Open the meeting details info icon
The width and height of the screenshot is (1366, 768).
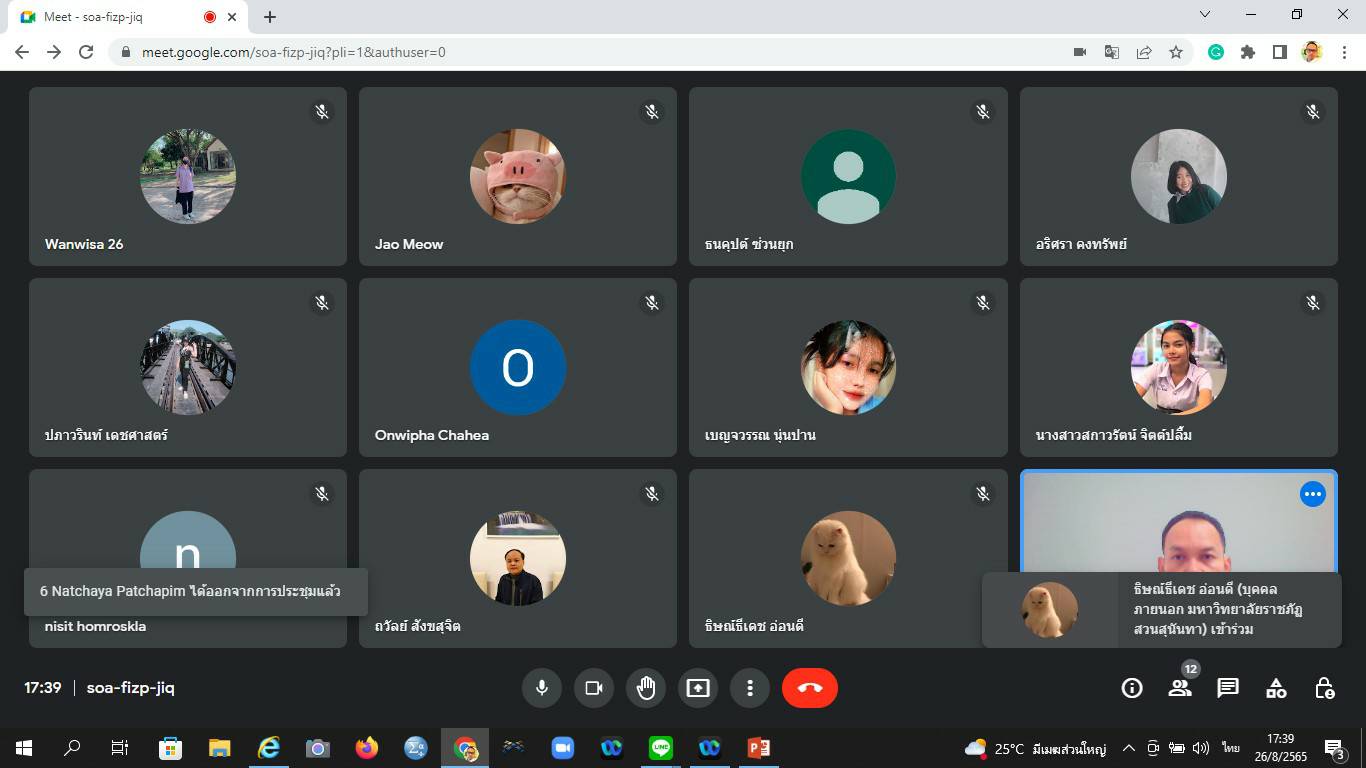coord(1132,688)
